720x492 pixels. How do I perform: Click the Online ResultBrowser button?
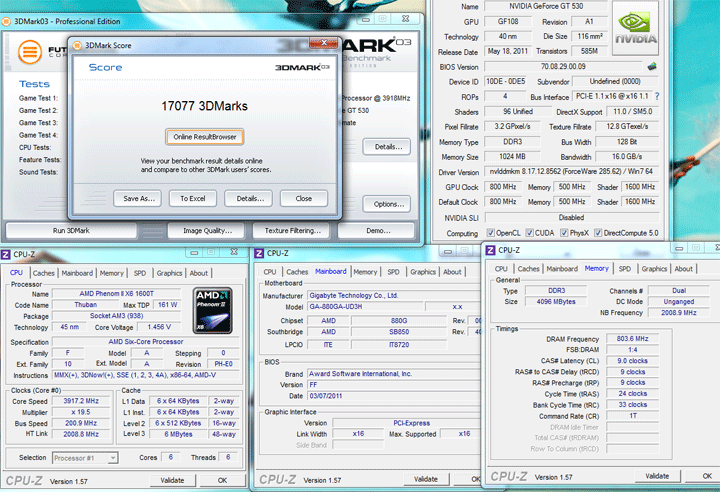tap(205, 137)
